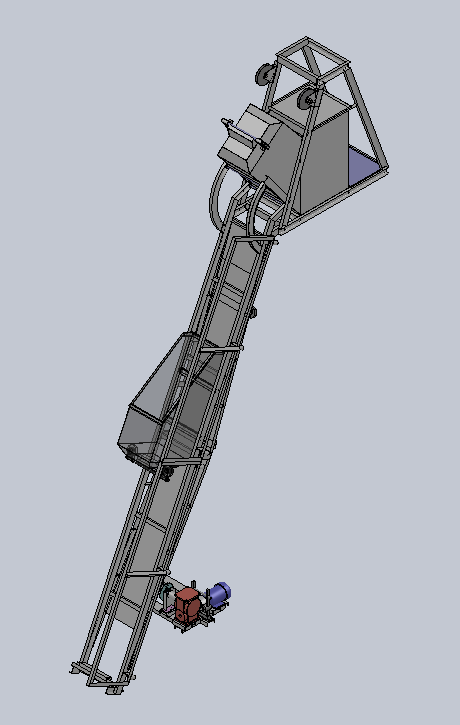Pick the green pulley beside the gearbox

[x=166, y=594]
